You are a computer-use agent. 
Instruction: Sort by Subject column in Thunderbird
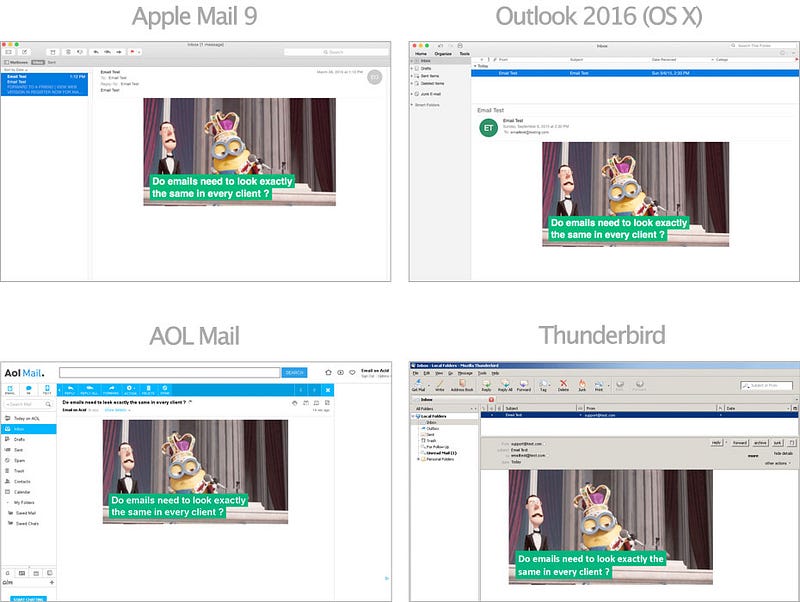pyautogui.click(x=540, y=408)
